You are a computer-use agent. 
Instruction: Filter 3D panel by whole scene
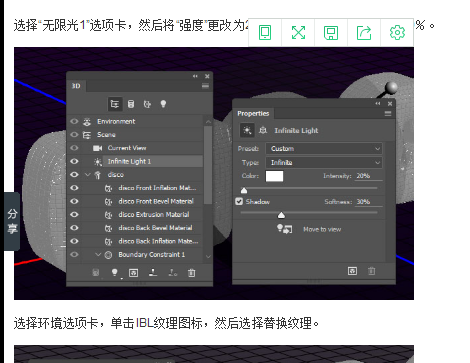pyautogui.click(x=115, y=104)
